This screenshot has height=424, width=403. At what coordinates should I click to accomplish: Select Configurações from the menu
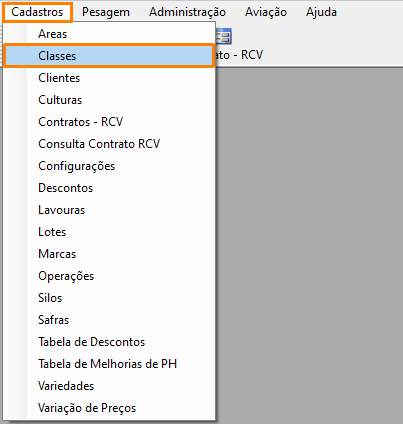109,166
